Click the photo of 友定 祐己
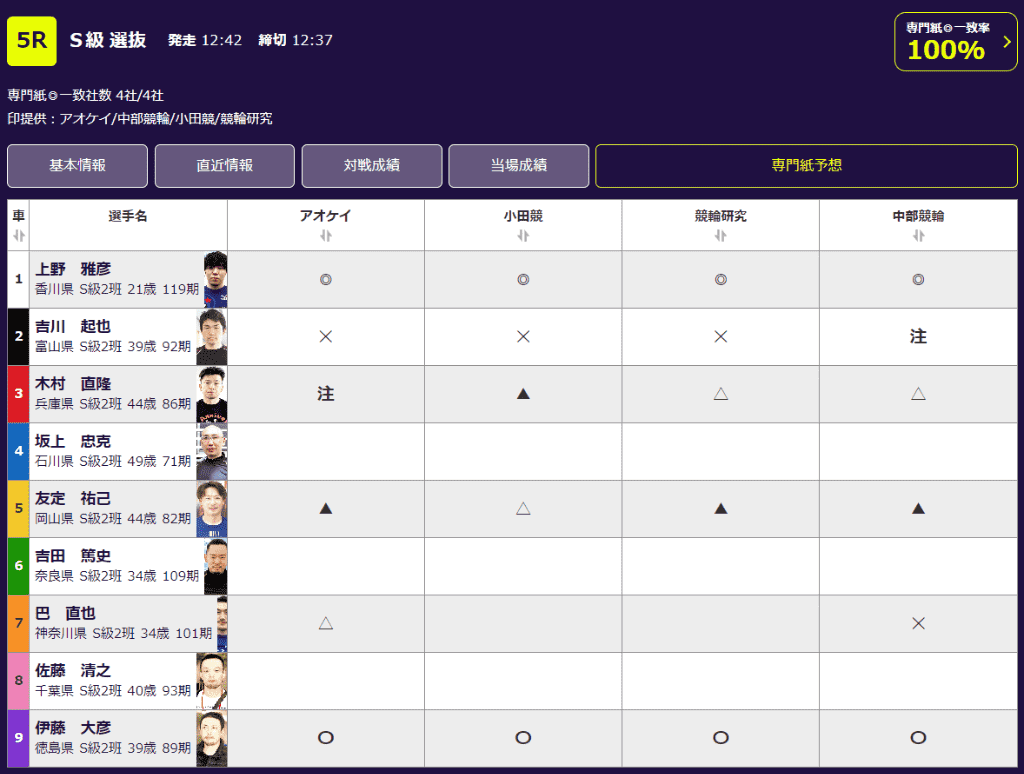Viewport: 1024px width, 774px height. pyautogui.click(x=212, y=509)
